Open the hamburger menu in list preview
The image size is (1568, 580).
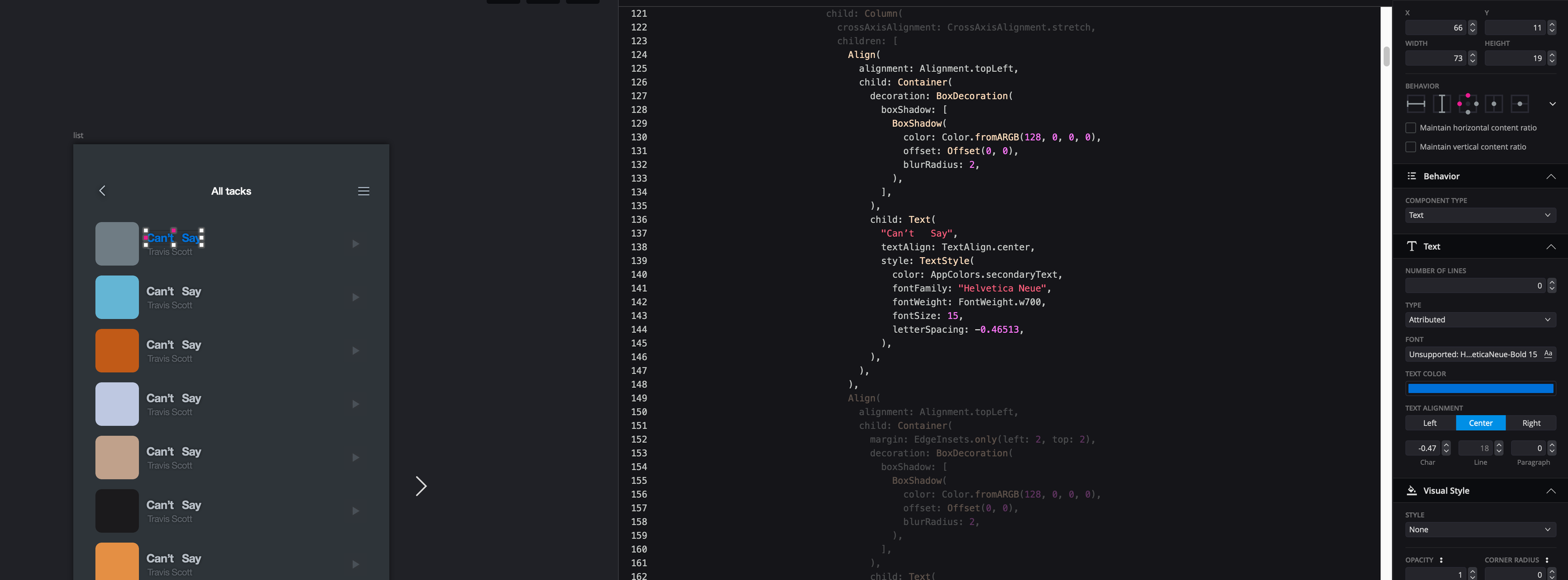tap(363, 191)
